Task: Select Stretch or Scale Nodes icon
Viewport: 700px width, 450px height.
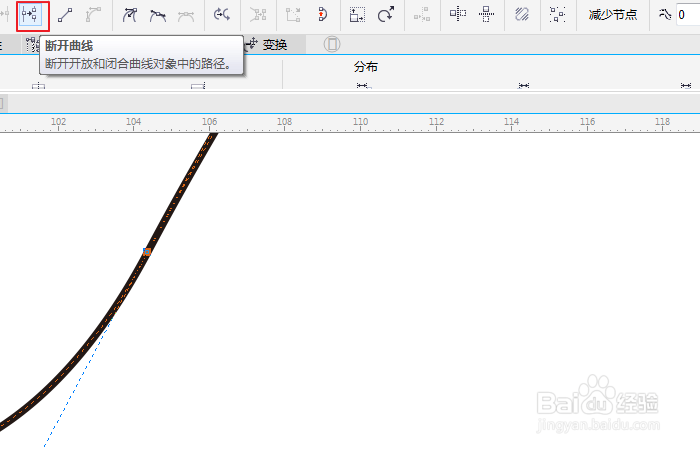Action: tap(357, 15)
